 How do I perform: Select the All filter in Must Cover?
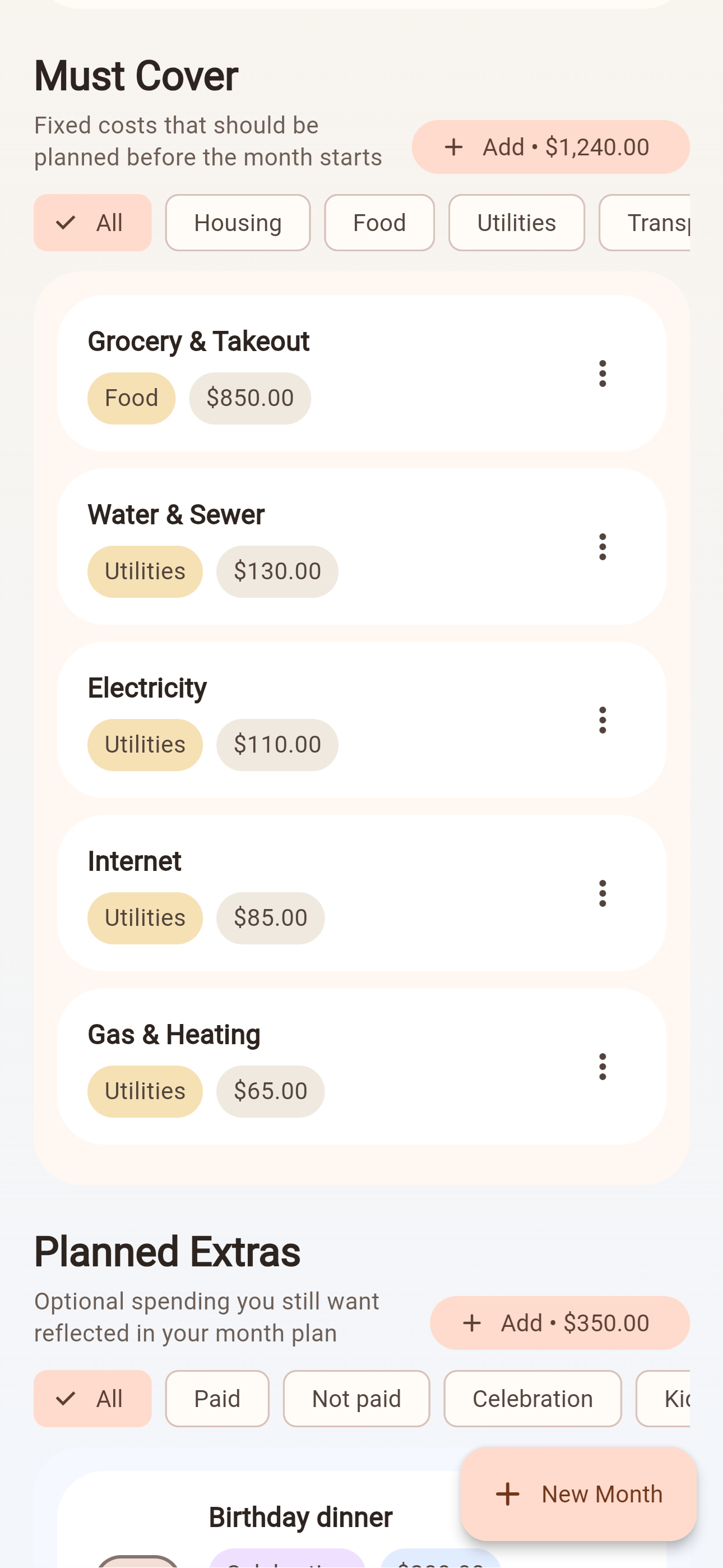[x=92, y=223]
